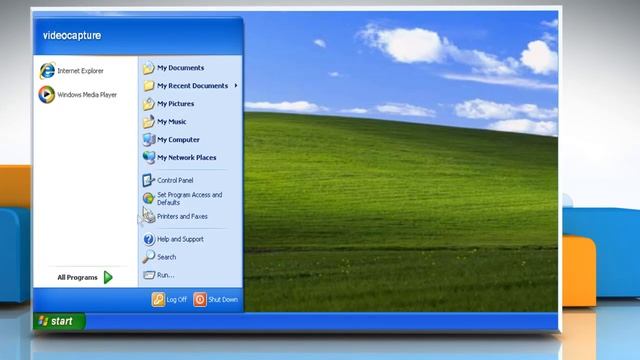
Task: Click the Help and Support question icon
Action: click(x=149, y=239)
